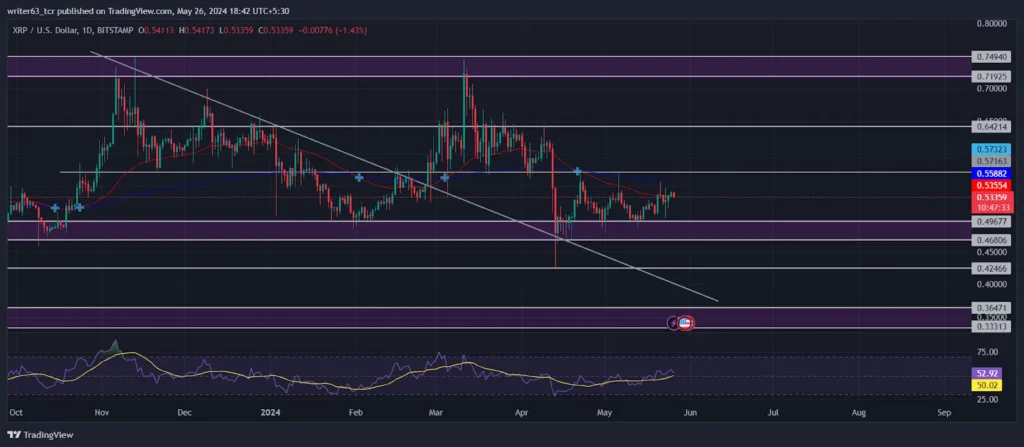Screen dimensions: 1024x447
Task: Click the Aug label on time axis
Action: point(859,413)
